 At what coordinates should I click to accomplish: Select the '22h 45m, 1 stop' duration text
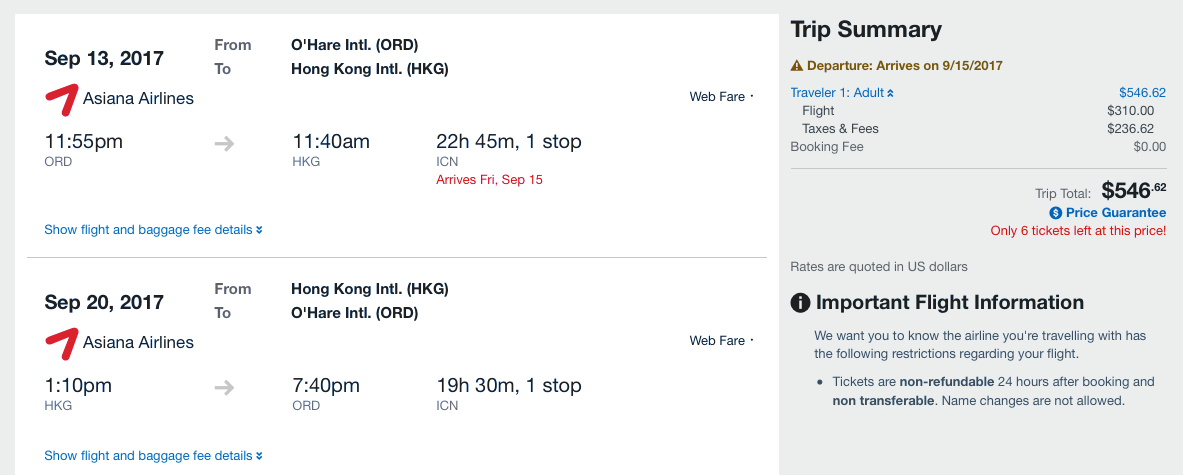[x=509, y=142]
